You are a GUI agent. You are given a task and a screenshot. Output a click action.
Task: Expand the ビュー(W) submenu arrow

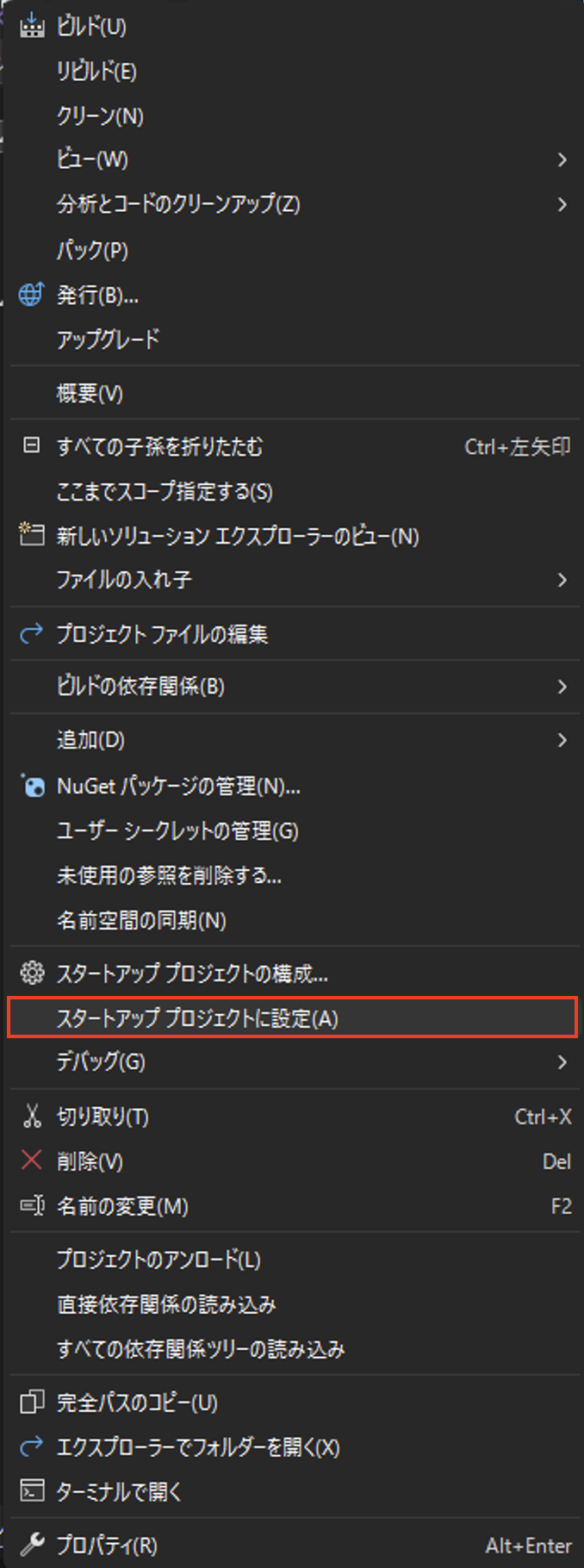point(562,159)
